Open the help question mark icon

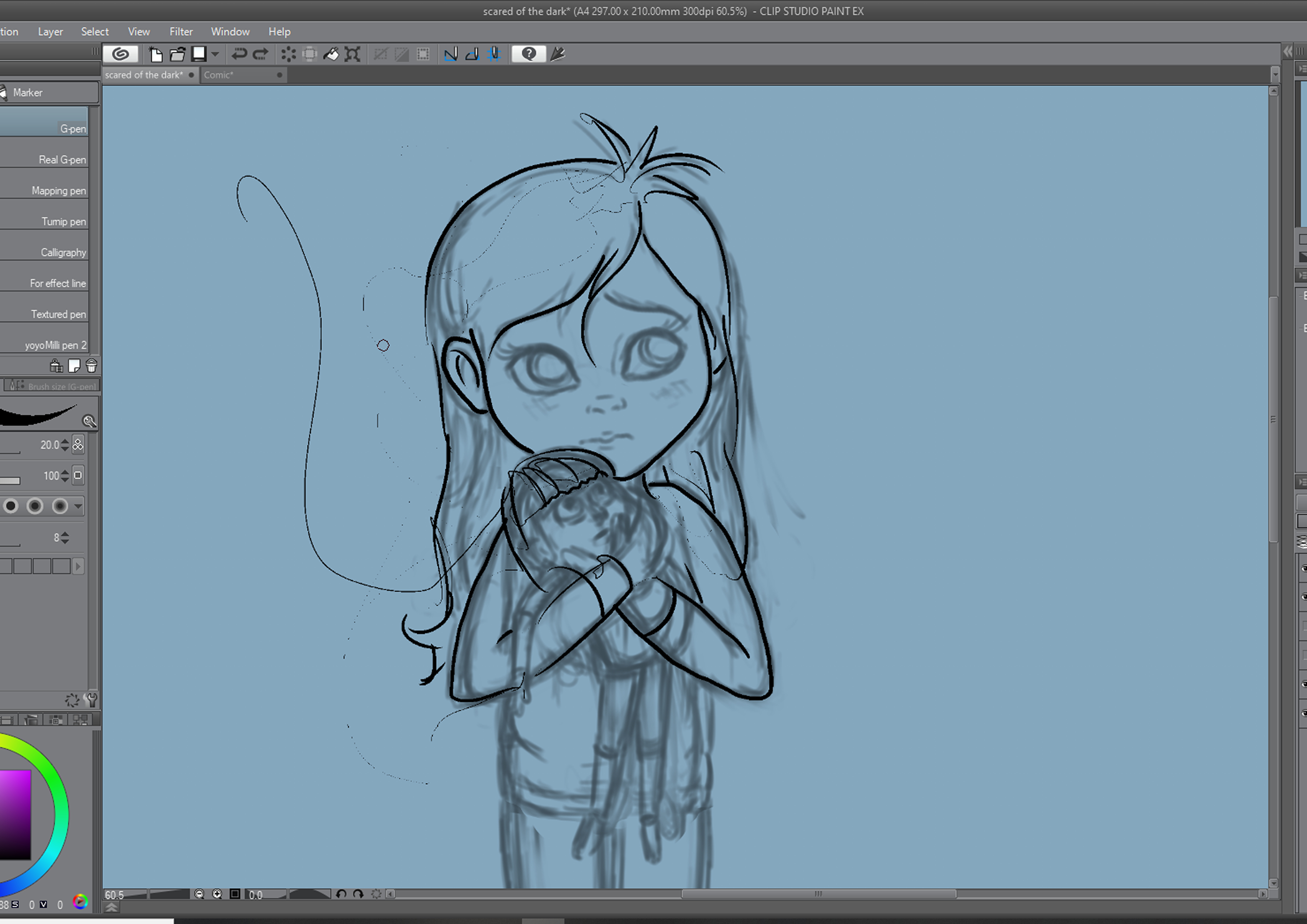[528, 54]
